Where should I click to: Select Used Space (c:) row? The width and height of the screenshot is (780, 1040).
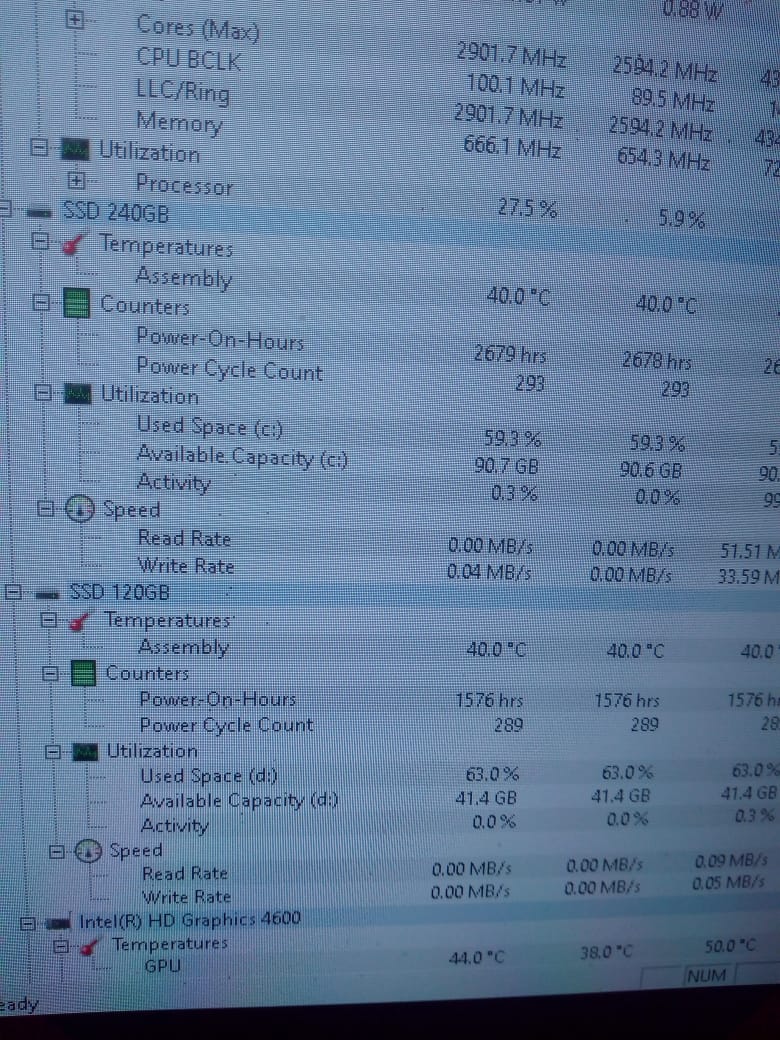(210, 426)
